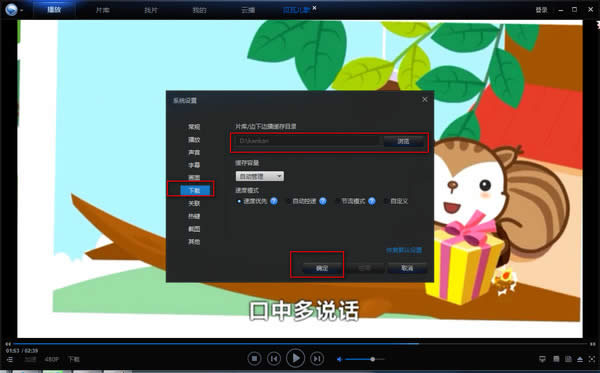The width and height of the screenshot is (600, 373).
Task: Adjust the volume slider handle
Action: tap(372, 359)
